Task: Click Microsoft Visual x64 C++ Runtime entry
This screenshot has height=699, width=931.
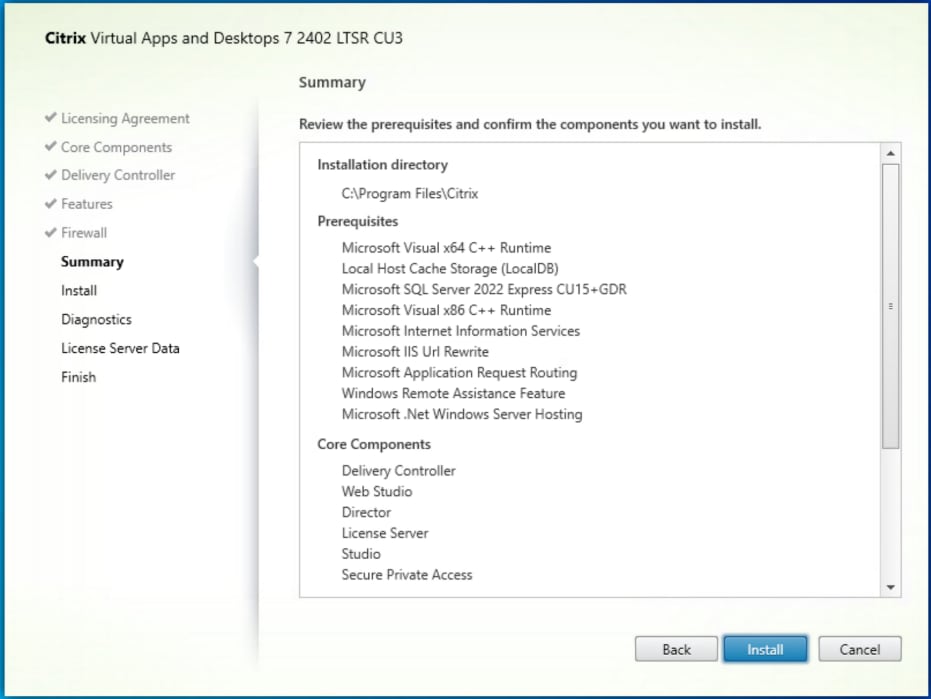Action: (446, 248)
